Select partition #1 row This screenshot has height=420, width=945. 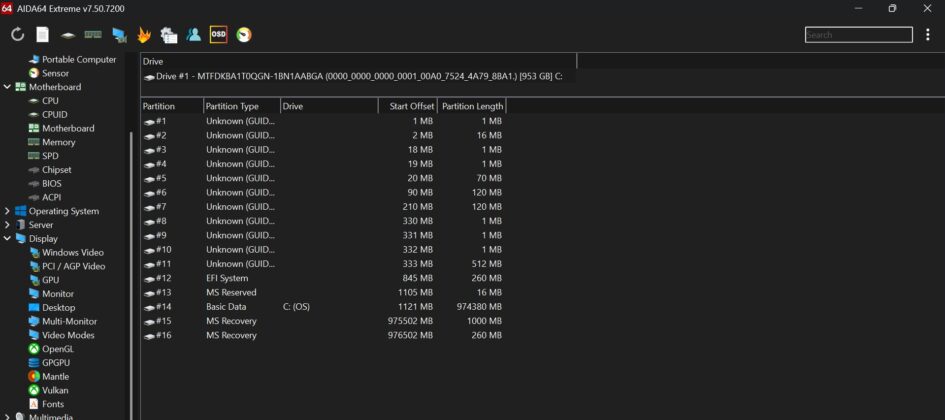324,121
